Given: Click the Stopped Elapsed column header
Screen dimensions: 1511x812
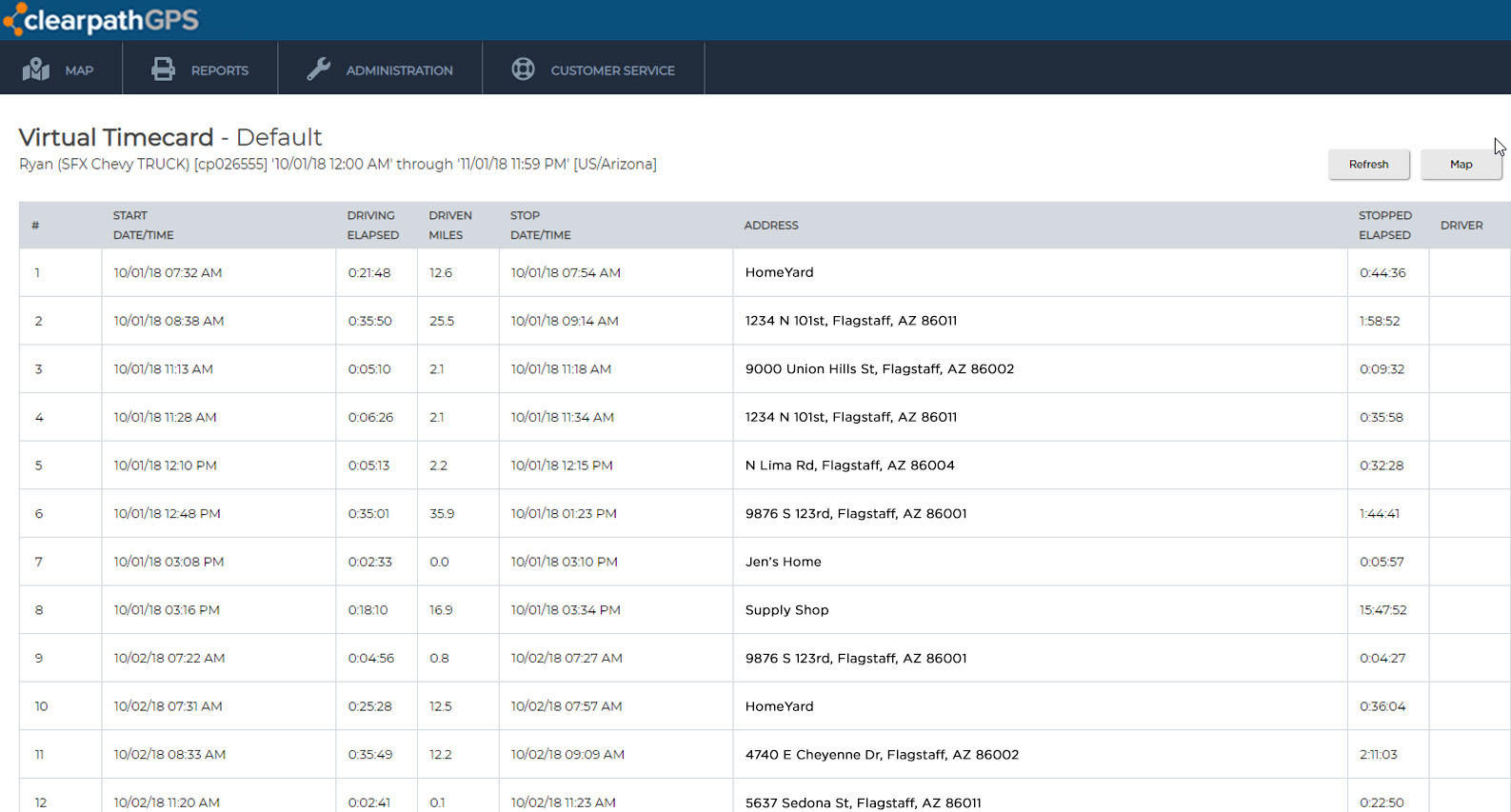Looking at the screenshot, I should (1384, 225).
